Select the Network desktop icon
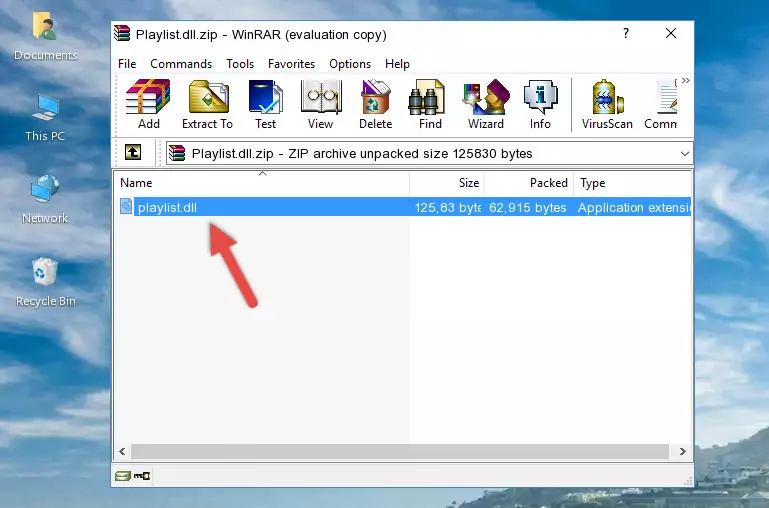 point(45,200)
